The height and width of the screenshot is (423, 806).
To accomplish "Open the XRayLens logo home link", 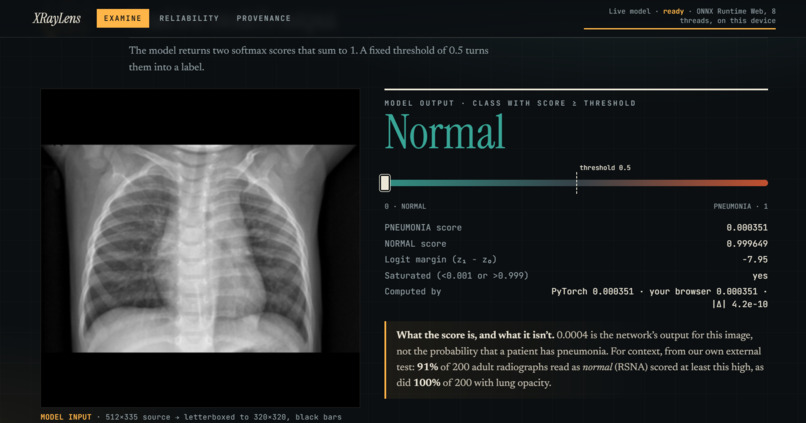I will click(x=57, y=19).
